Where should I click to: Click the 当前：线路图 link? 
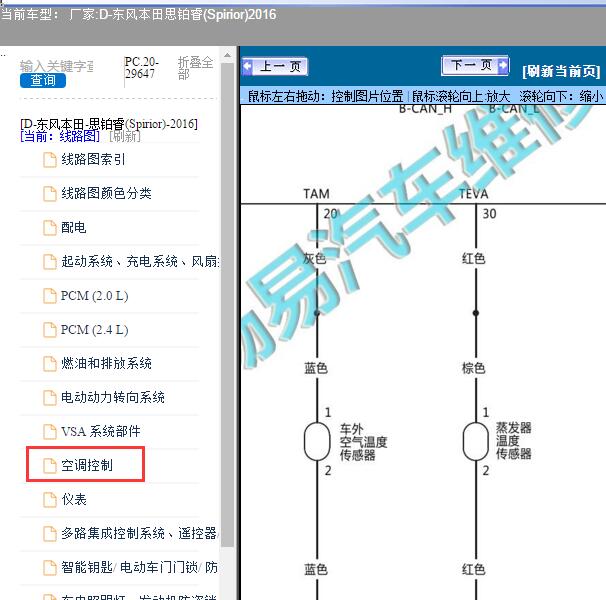pos(60,136)
